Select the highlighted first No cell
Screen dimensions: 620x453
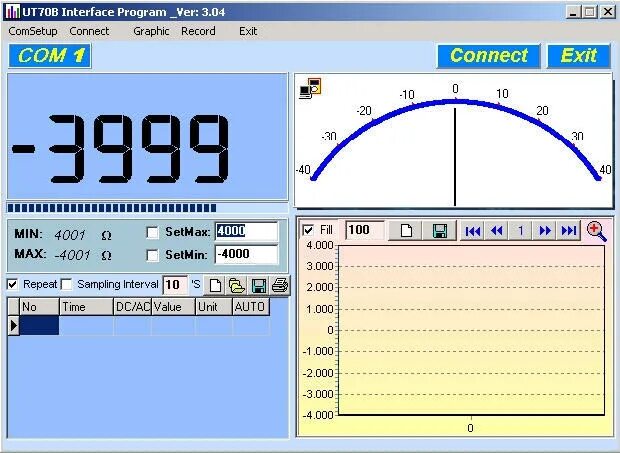39,326
